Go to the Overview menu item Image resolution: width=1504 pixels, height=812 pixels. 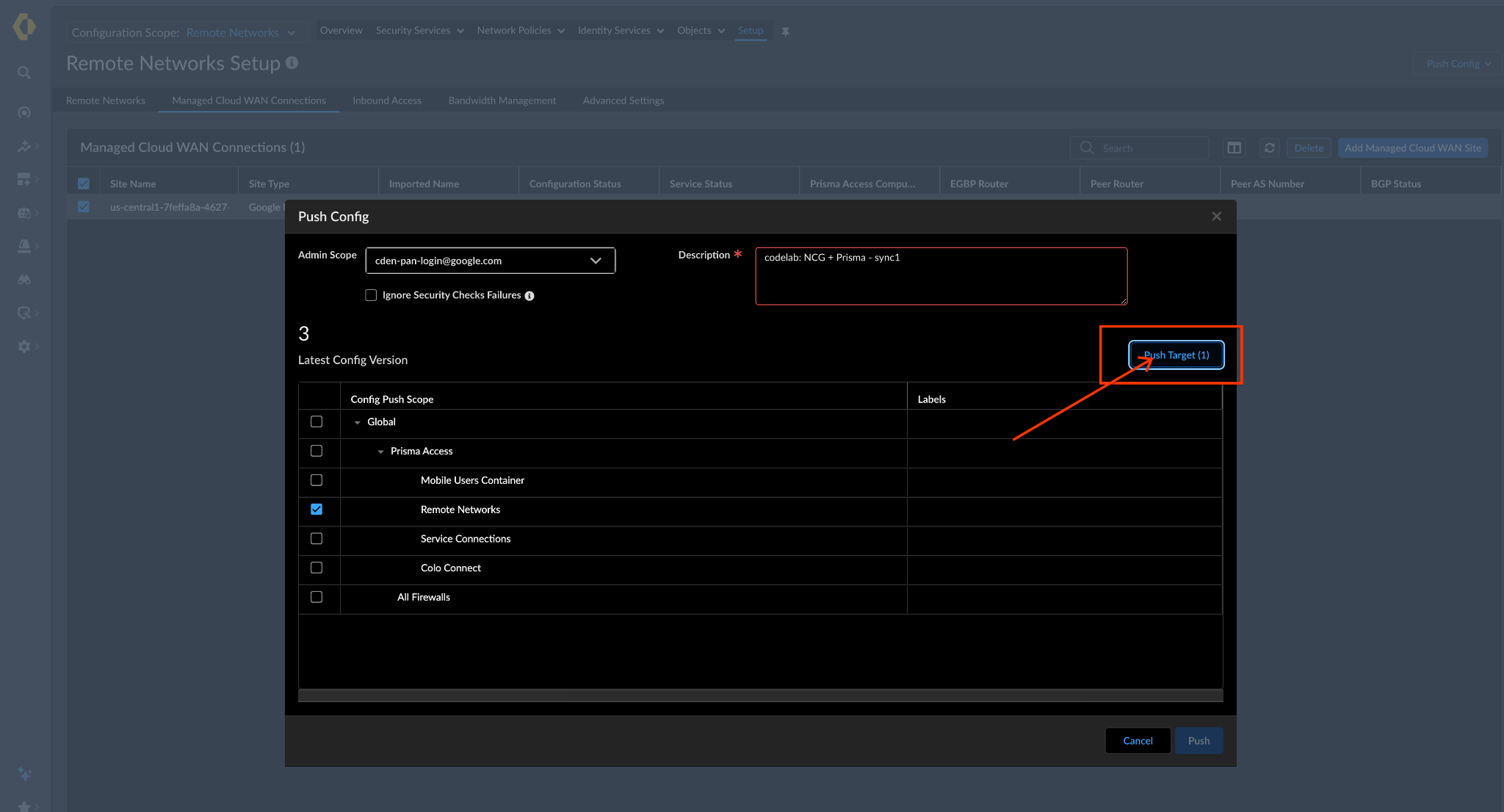click(341, 31)
